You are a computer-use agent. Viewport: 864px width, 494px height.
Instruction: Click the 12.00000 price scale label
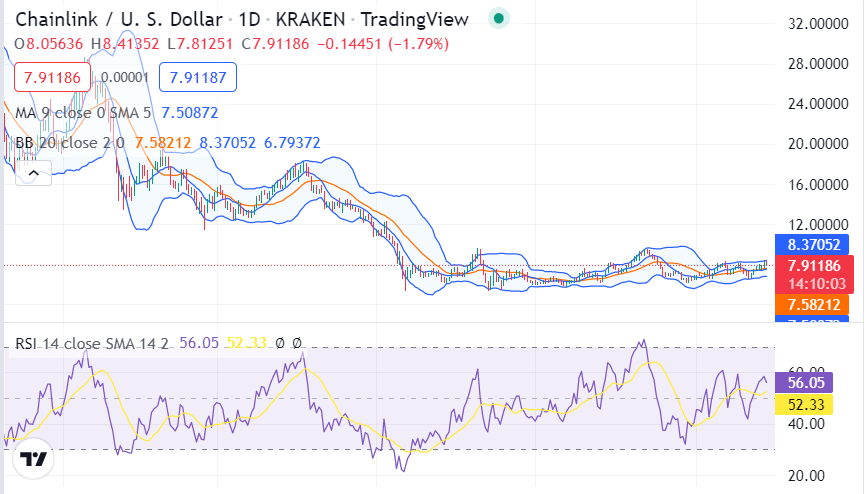[x=818, y=225]
